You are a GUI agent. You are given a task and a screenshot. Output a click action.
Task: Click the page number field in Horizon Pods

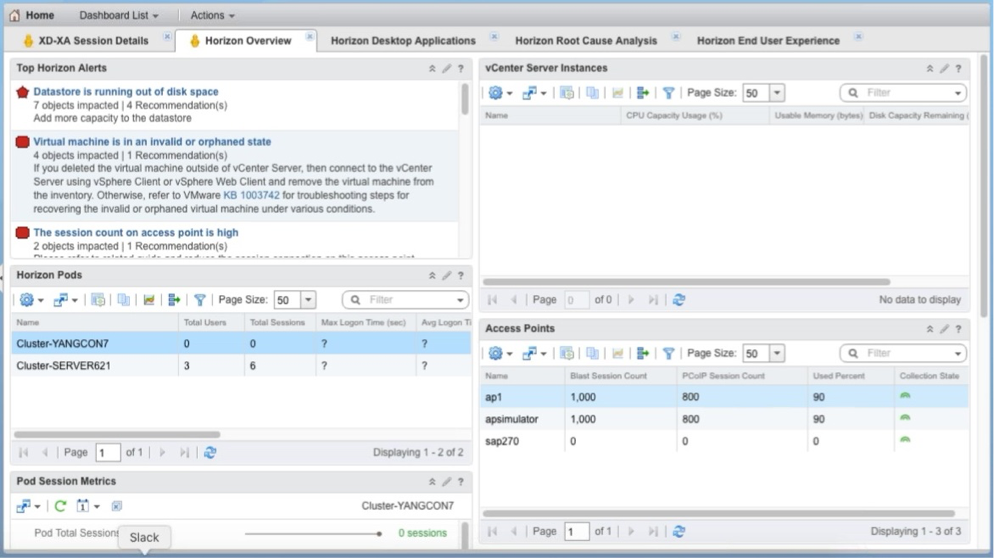click(x=108, y=452)
